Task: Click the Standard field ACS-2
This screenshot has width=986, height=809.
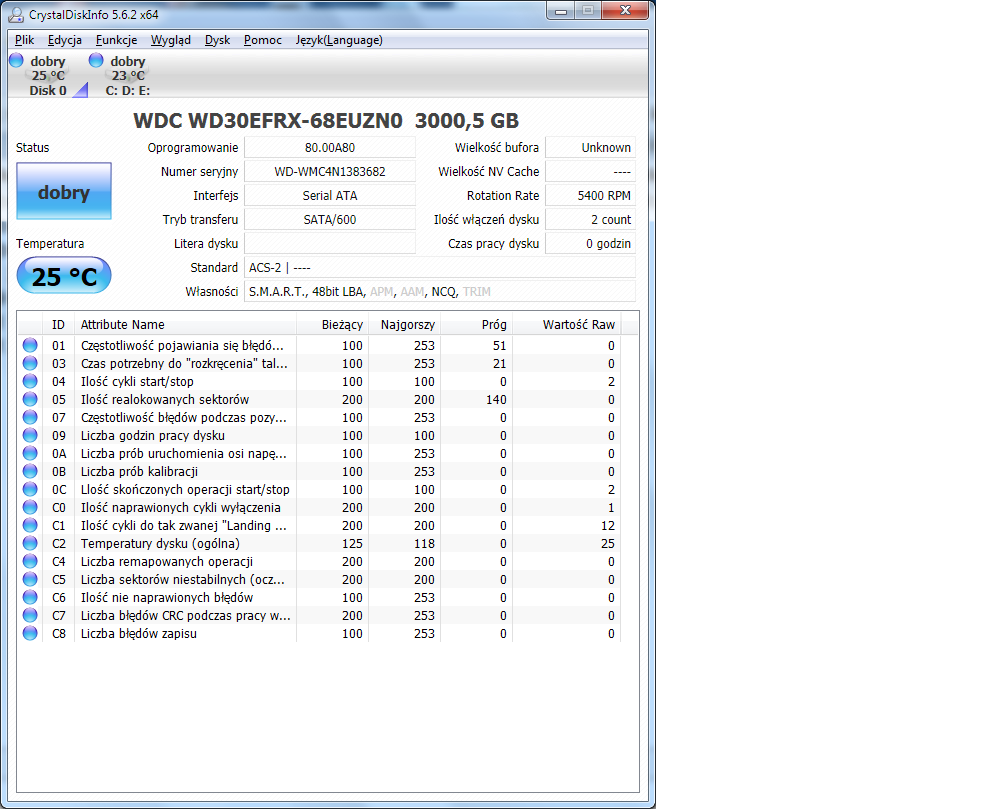Action: pyautogui.click(x=440, y=267)
